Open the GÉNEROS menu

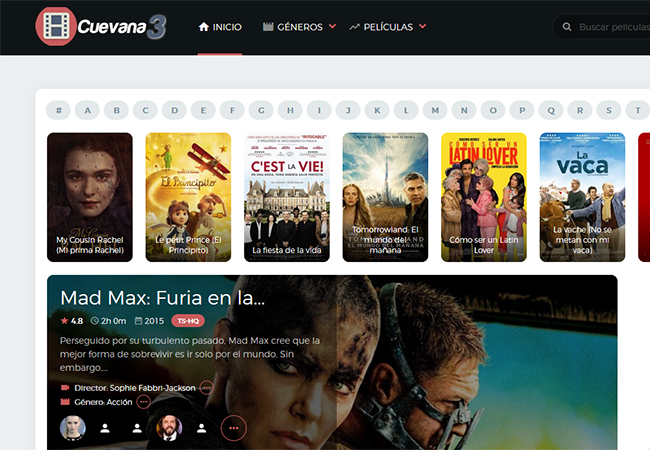(299, 27)
